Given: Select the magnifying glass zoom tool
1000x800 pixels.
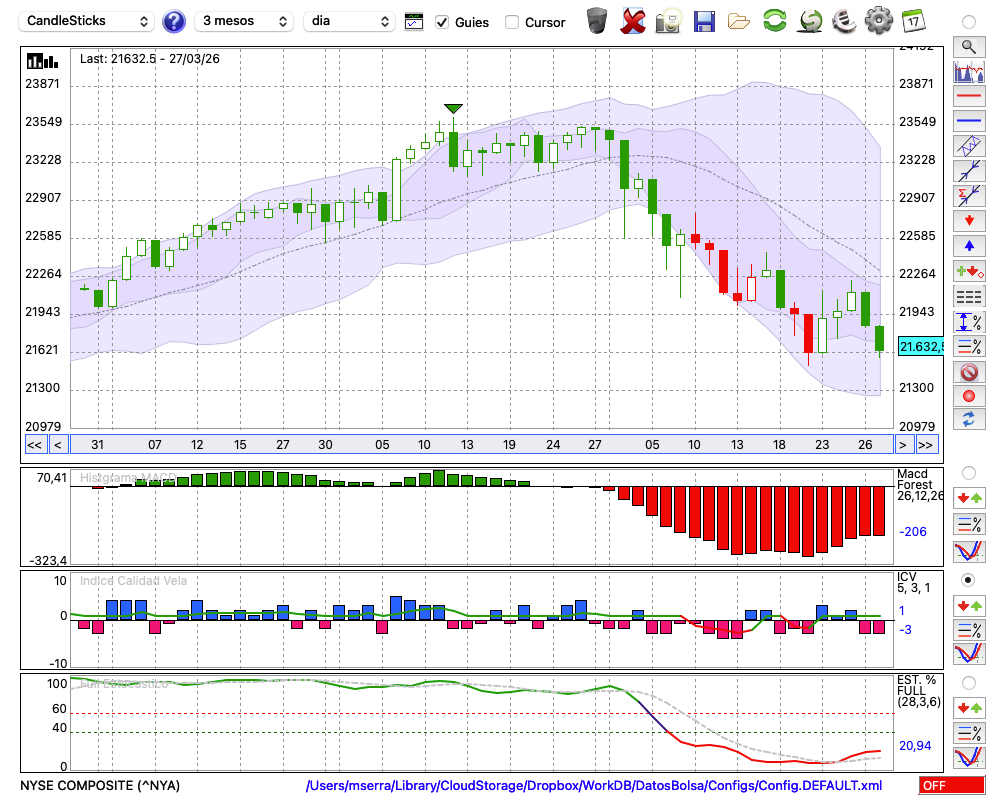Looking at the screenshot, I should (969, 47).
